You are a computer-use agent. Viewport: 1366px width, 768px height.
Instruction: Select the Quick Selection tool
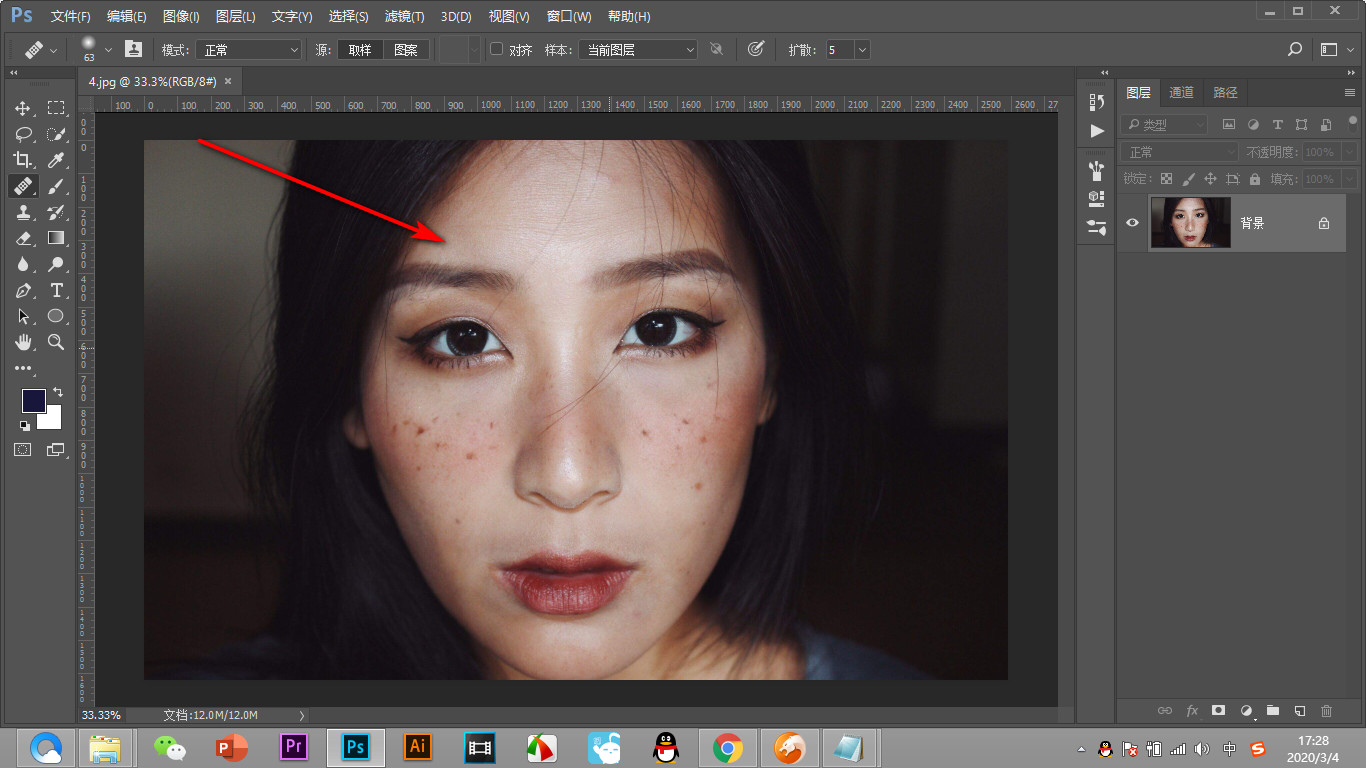pos(56,134)
